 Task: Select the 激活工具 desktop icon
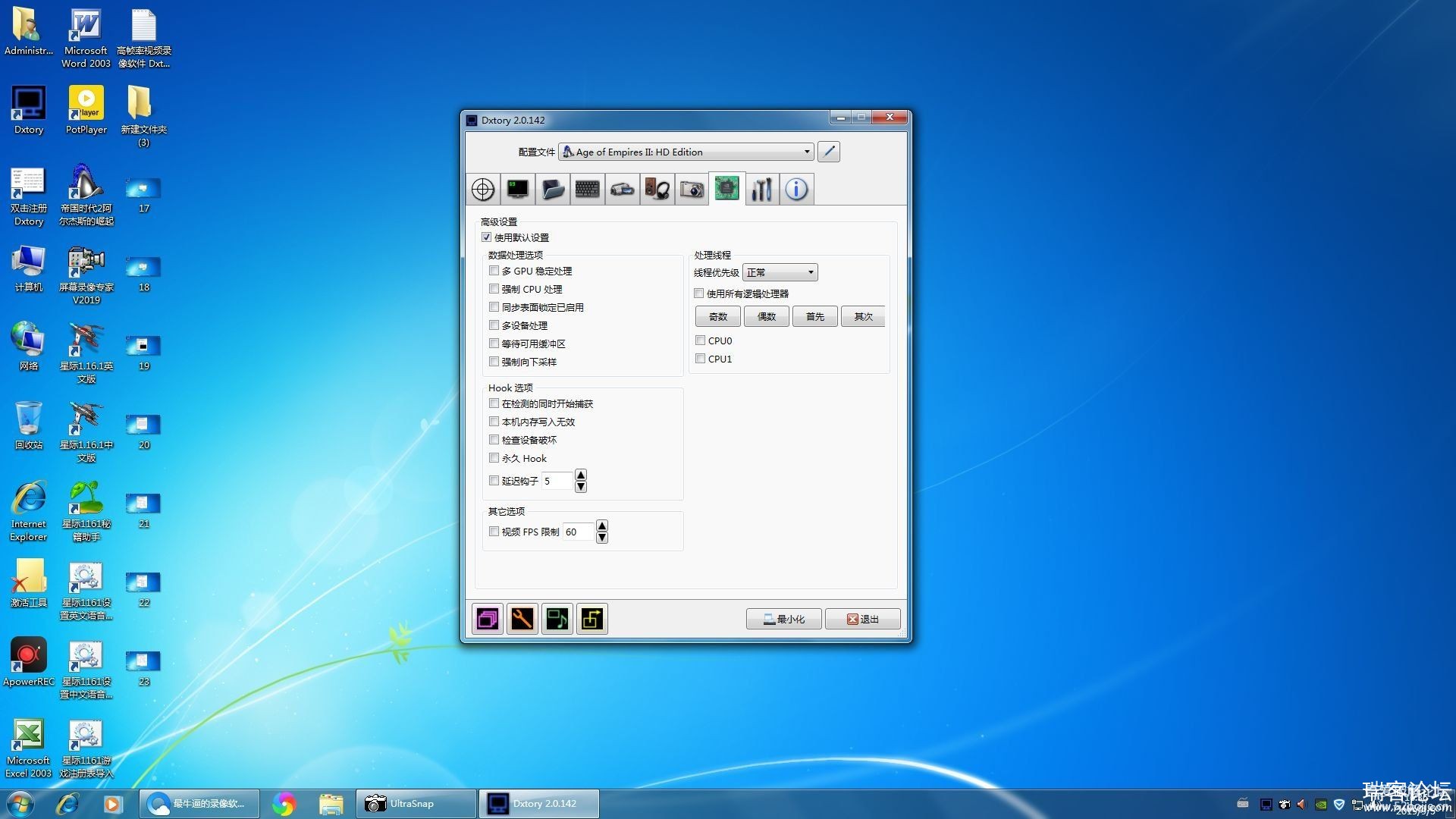click(x=29, y=584)
